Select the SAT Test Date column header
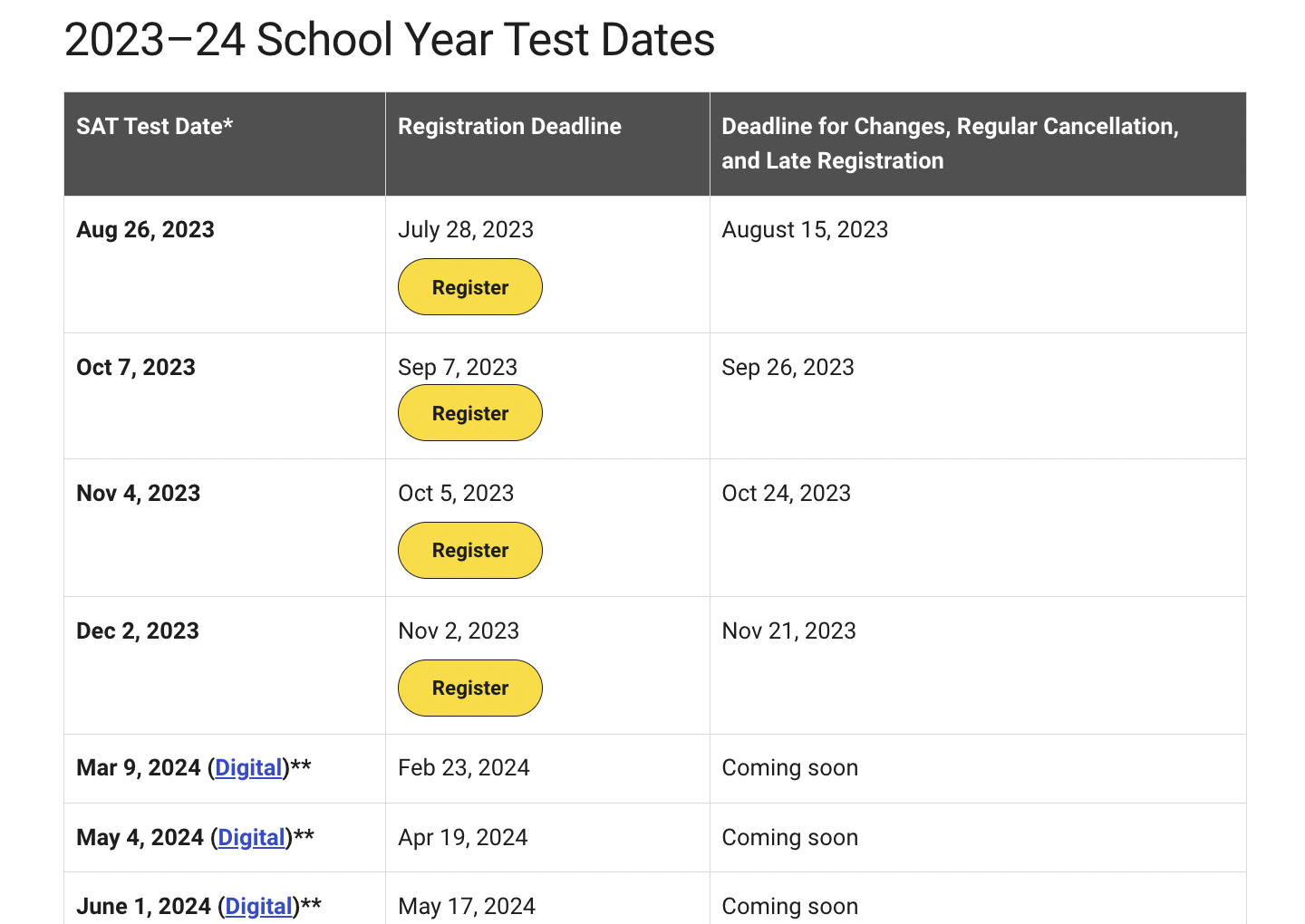This screenshot has height=924, width=1305. [x=154, y=127]
